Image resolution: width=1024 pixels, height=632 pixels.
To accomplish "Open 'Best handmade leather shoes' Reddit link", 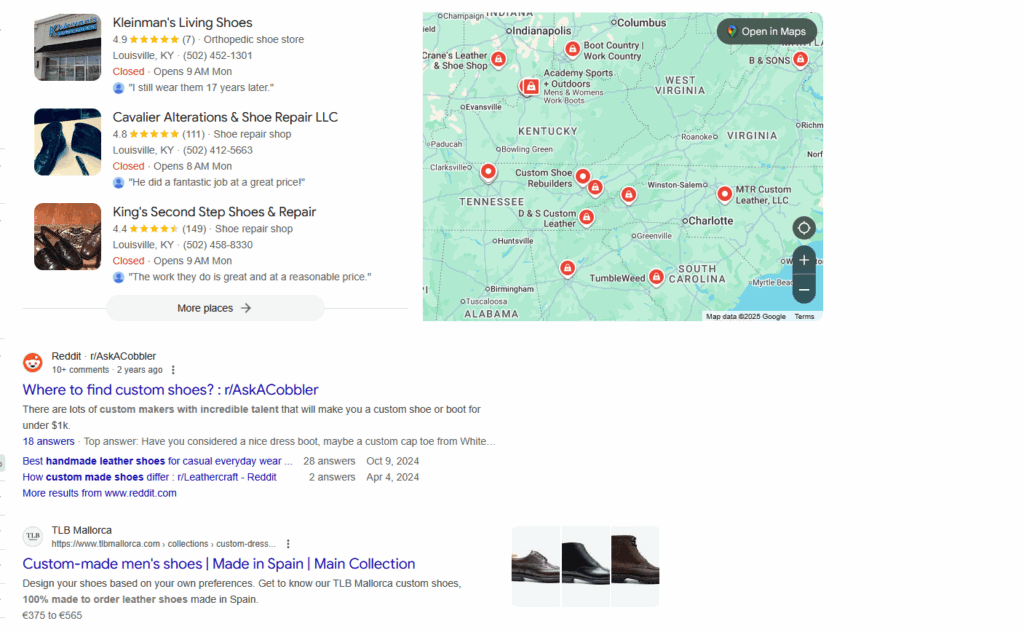I will [157, 461].
